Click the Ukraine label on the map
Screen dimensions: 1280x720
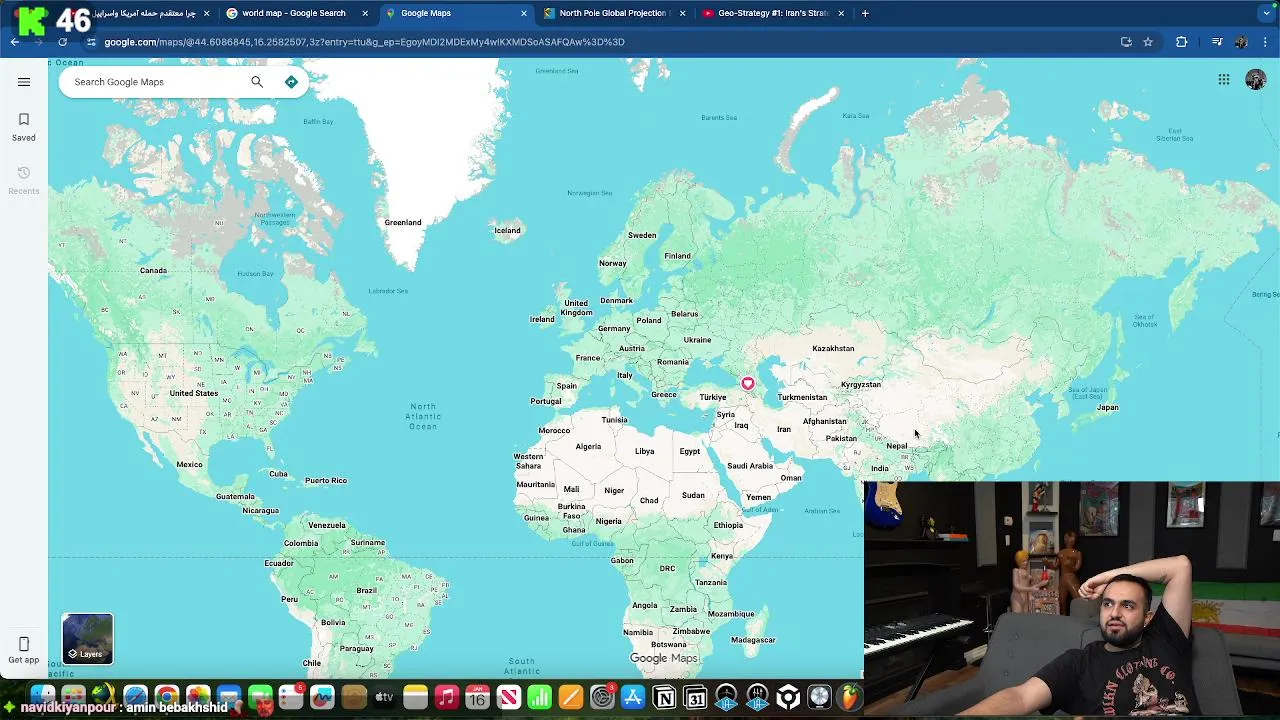point(697,339)
